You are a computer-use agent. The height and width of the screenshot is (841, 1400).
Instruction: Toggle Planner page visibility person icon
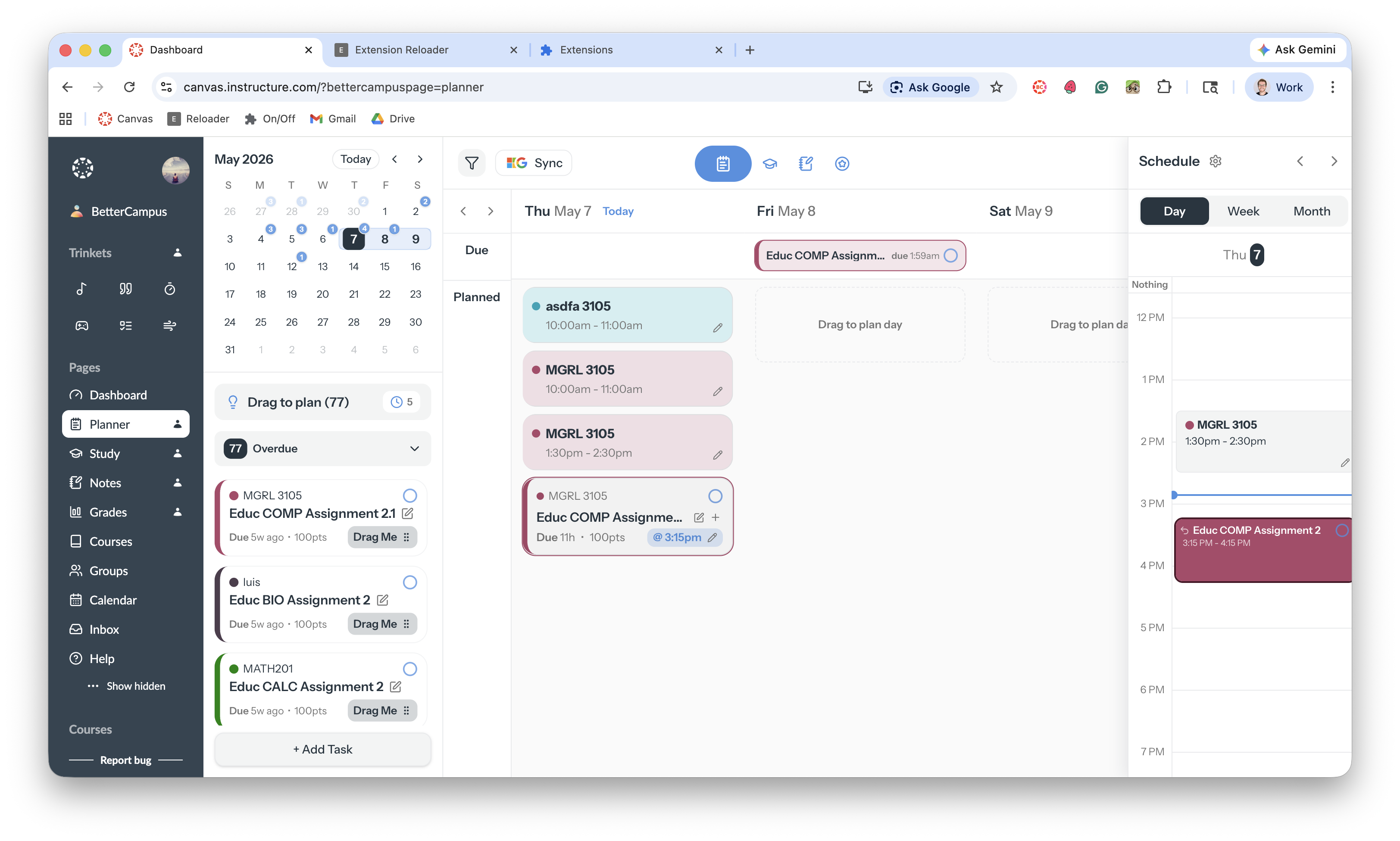point(178,424)
